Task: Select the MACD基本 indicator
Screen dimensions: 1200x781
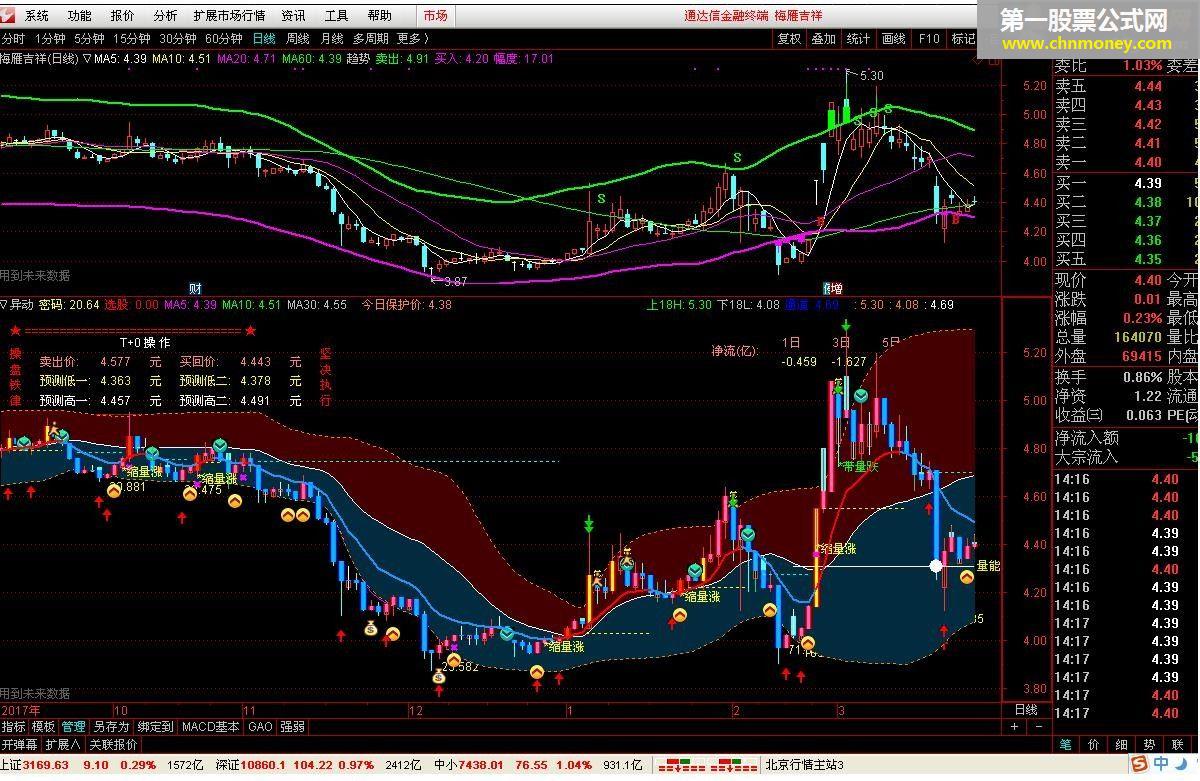Action: (x=211, y=727)
